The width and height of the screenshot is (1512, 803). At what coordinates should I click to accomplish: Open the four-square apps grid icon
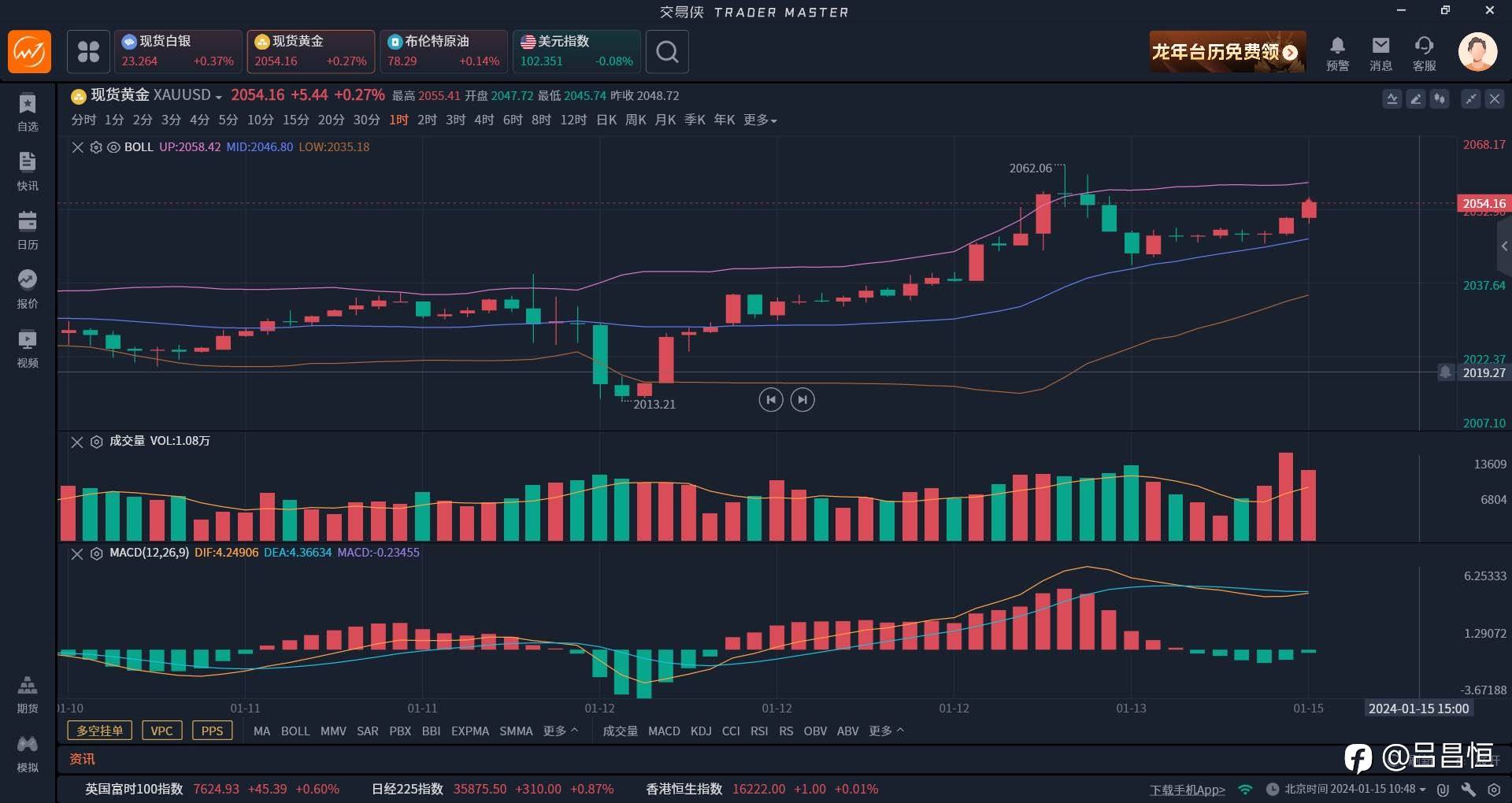click(x=88, y=52)
